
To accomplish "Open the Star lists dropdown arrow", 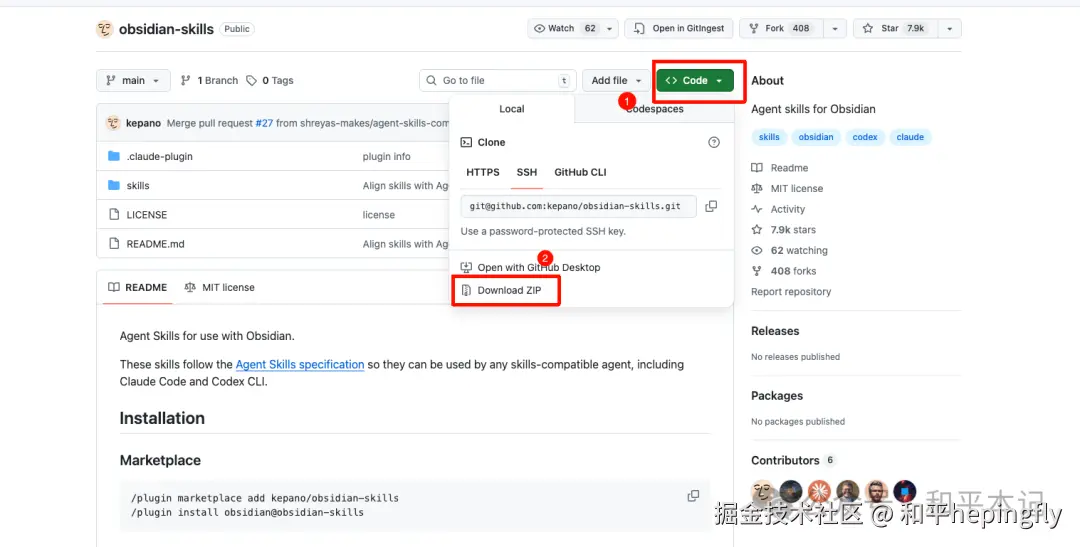I will 950,28.
